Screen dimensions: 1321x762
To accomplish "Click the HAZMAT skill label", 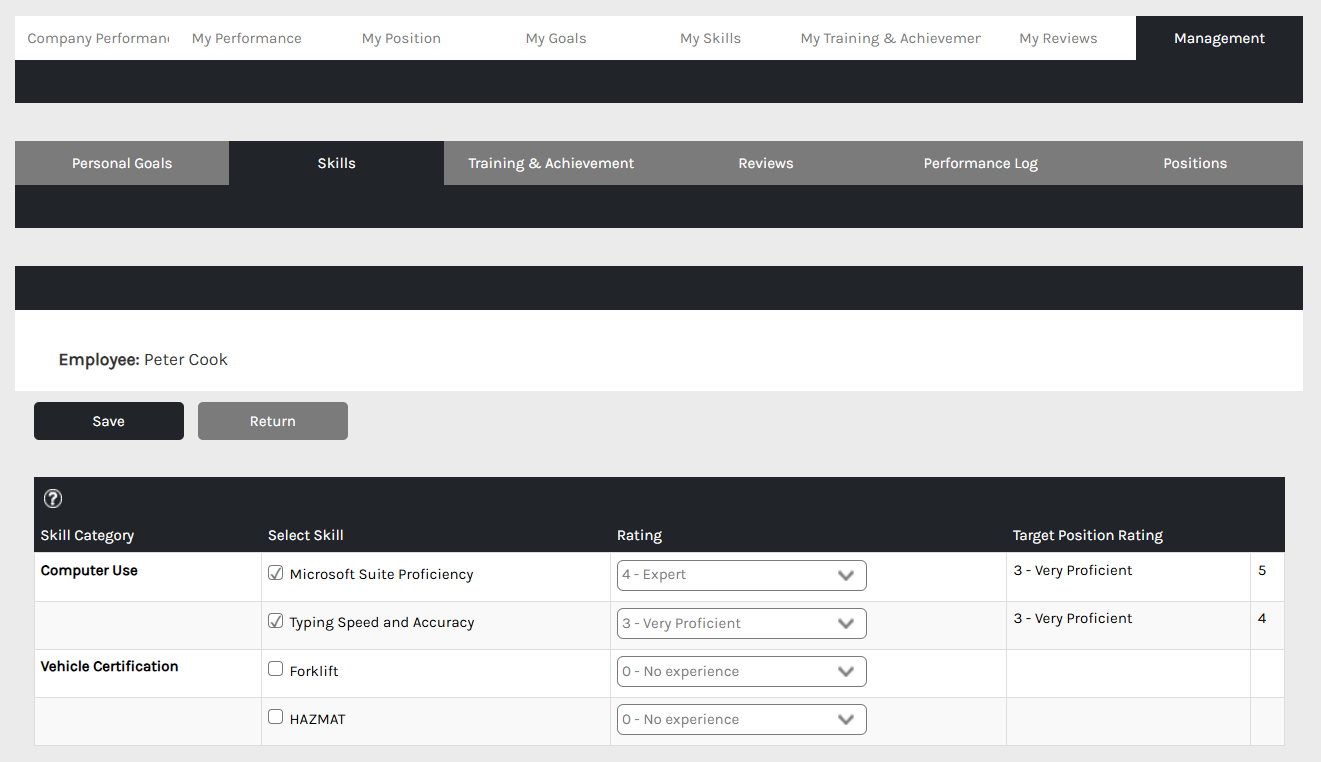I will 317,719.
